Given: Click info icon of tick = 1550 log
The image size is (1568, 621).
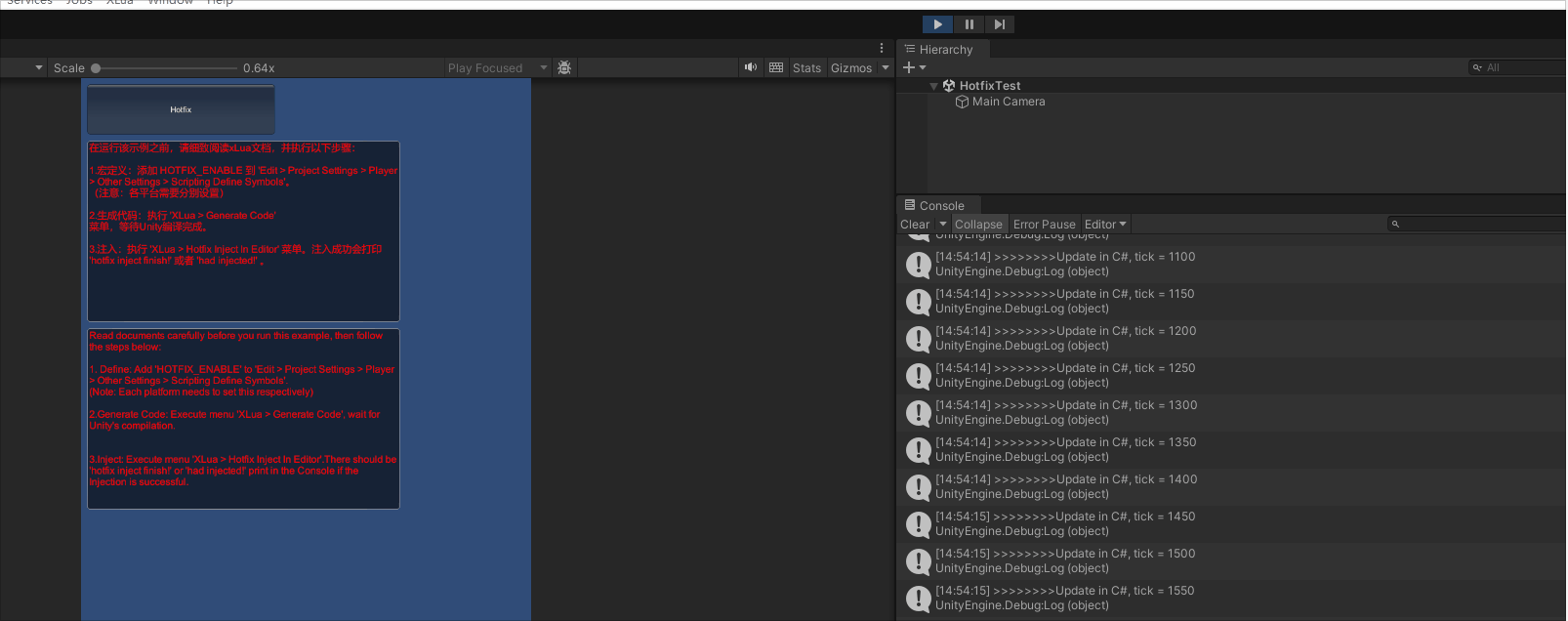Looking at the screenshot, I should pos(918,599).
